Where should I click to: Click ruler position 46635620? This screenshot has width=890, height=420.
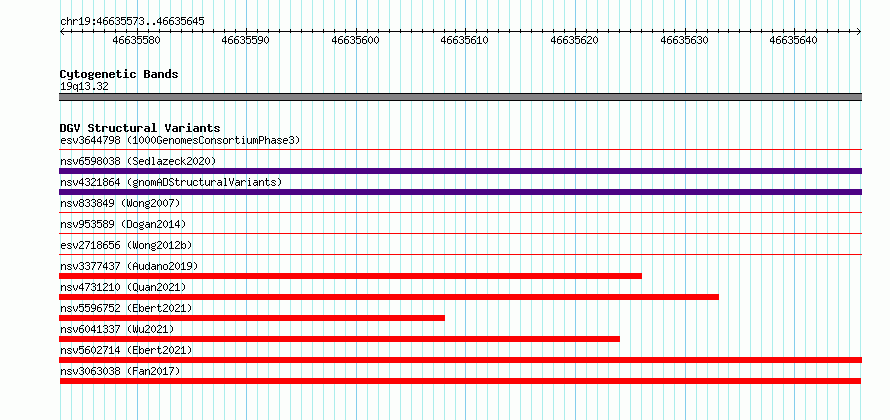[x=576, y=40]
